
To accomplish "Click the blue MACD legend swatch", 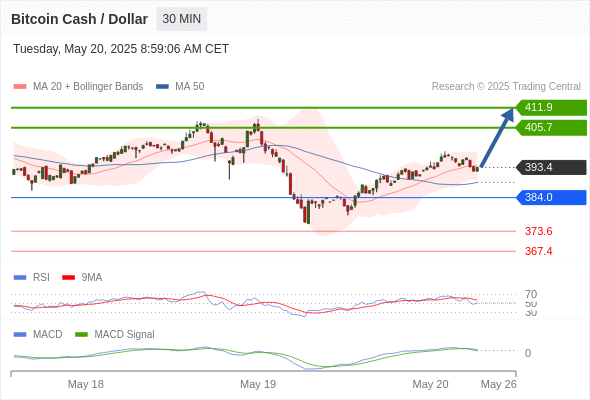I will pyautogui.click(x=20, y=335).
